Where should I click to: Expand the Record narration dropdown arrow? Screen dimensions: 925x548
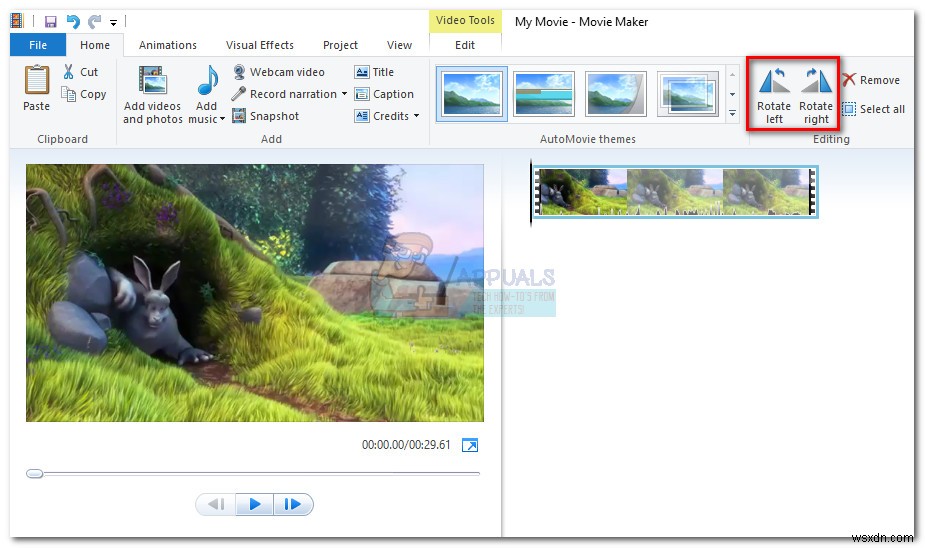point(344,94)
